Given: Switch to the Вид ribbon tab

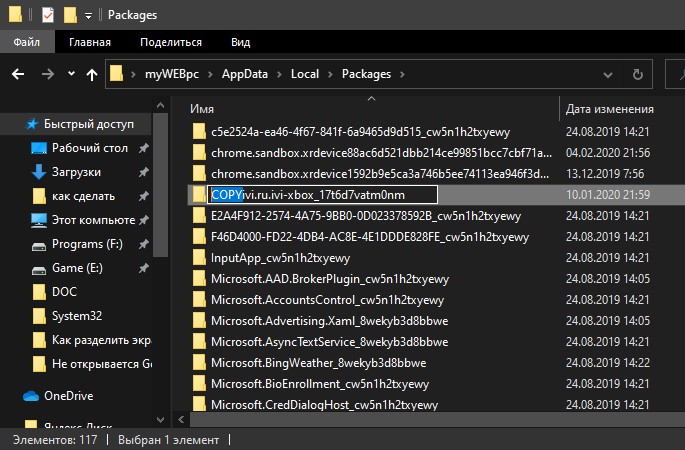Looking at the screenshot, I should click(240, 42).
